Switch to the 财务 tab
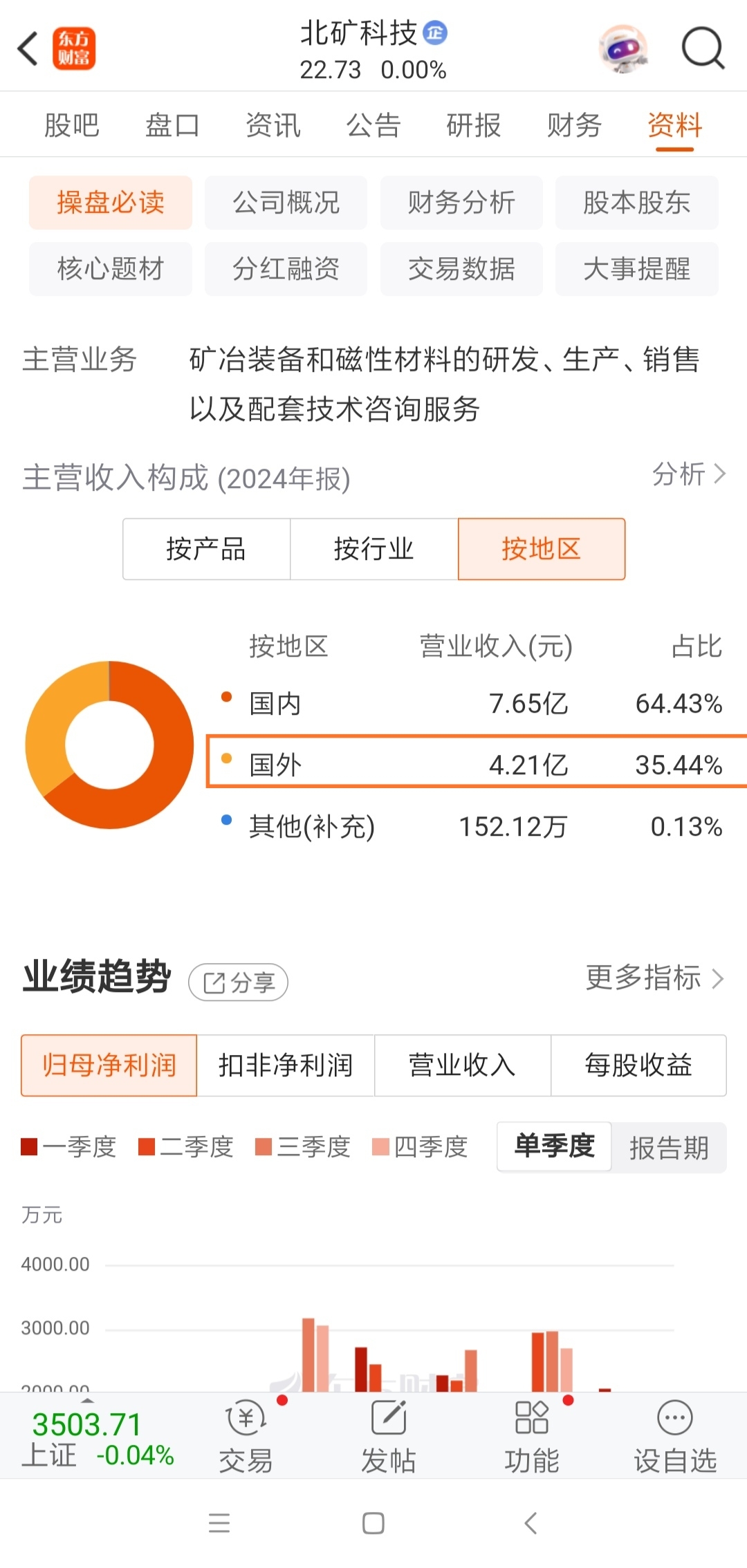This screenshot has height=1568, width=747. pos(574,125)
